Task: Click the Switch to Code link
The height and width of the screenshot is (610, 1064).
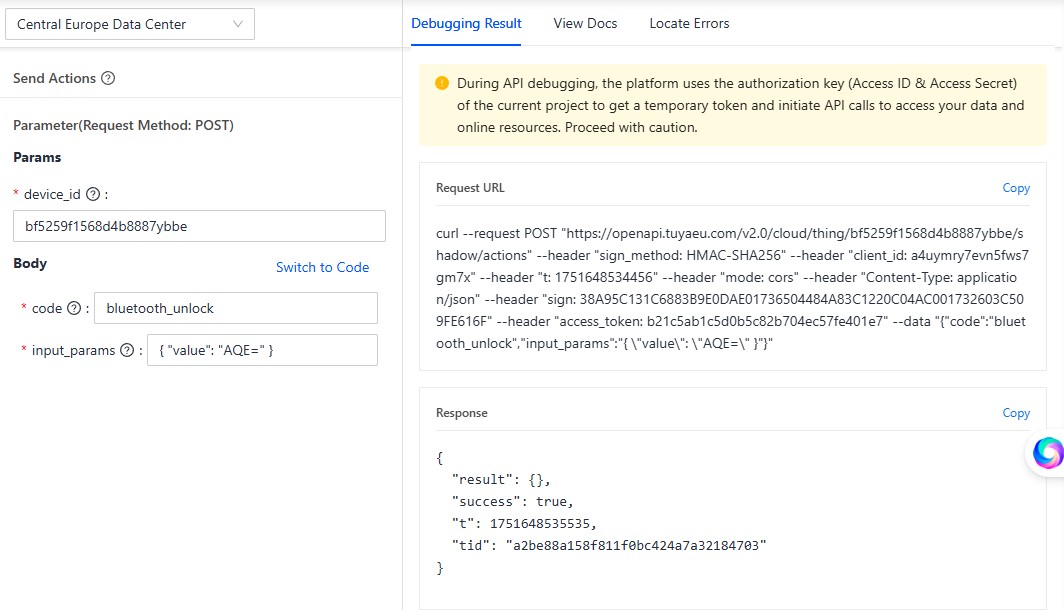Action: 322,267
